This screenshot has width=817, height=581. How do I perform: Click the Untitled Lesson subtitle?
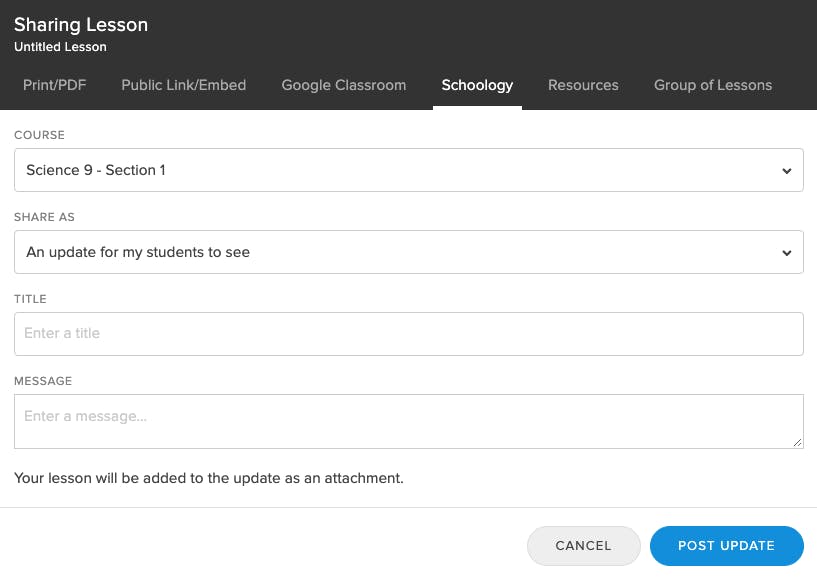[60, 47]
